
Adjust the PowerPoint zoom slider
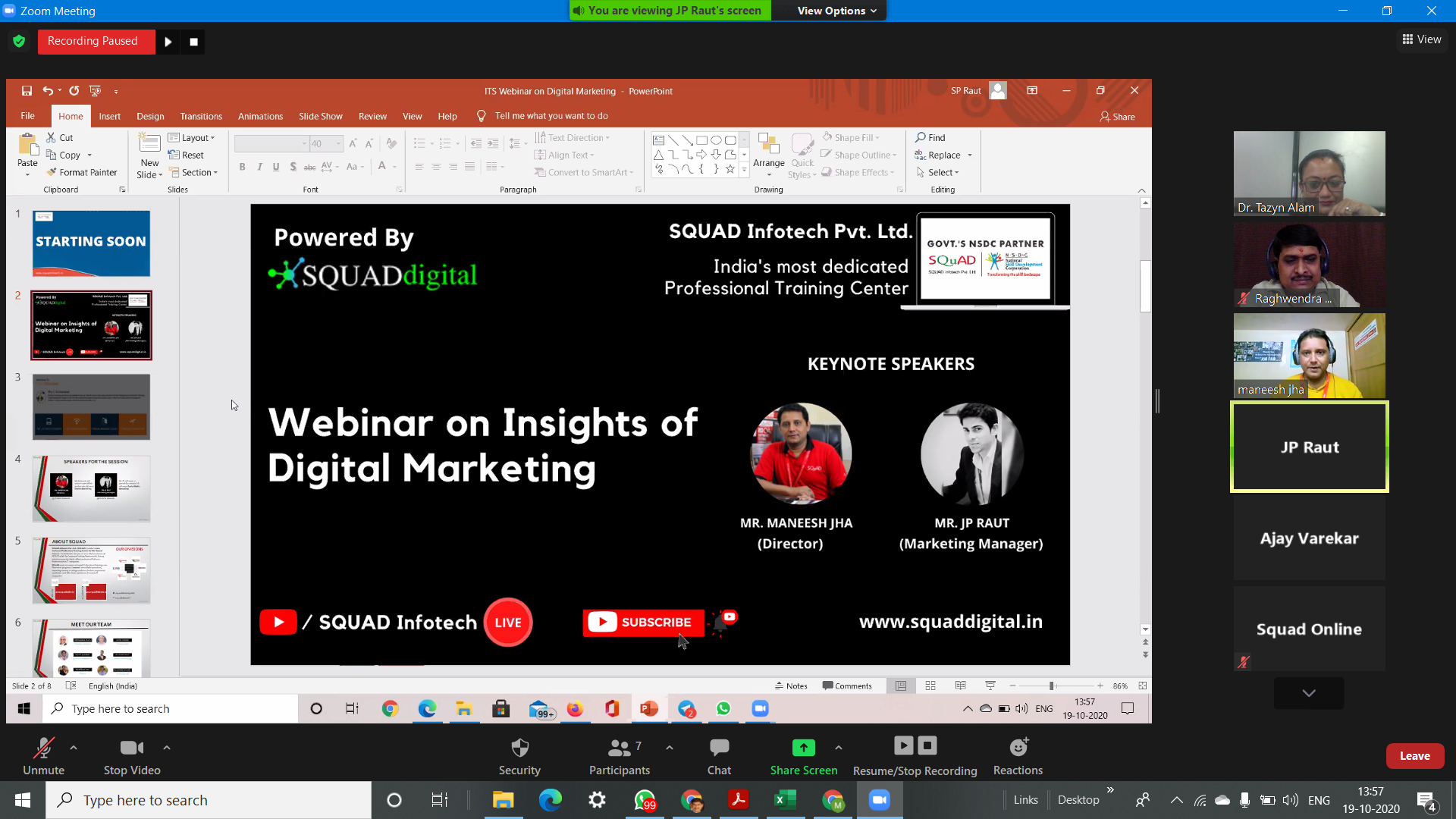pyautogui.click(x=1052, y=686)
